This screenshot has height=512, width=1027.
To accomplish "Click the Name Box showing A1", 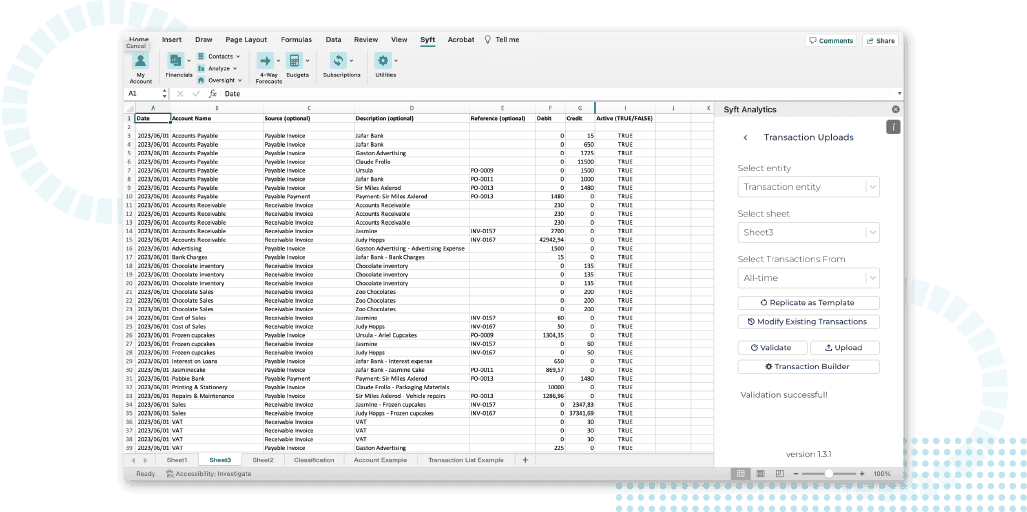I will (143, 94).
